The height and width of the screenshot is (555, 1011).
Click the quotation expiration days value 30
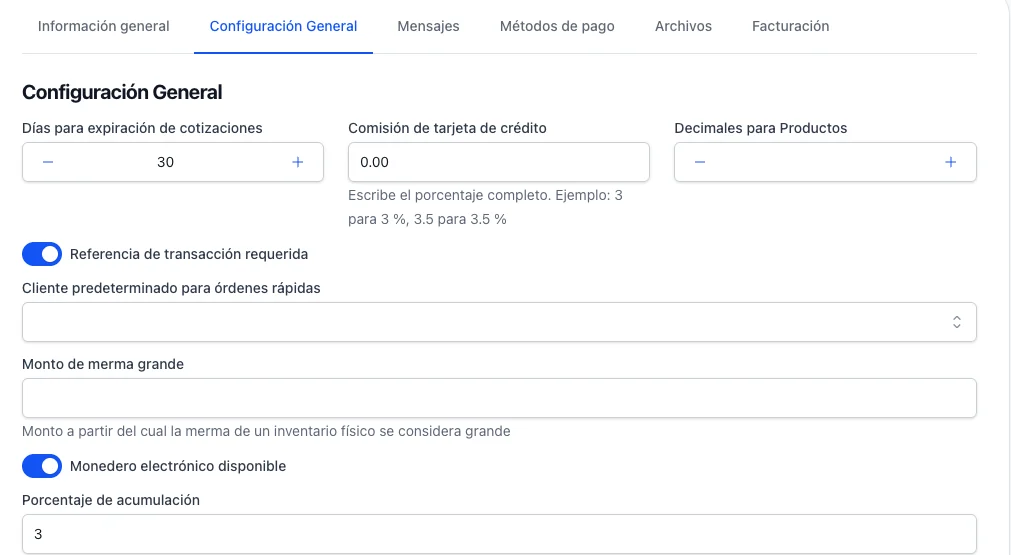[166, 162]
